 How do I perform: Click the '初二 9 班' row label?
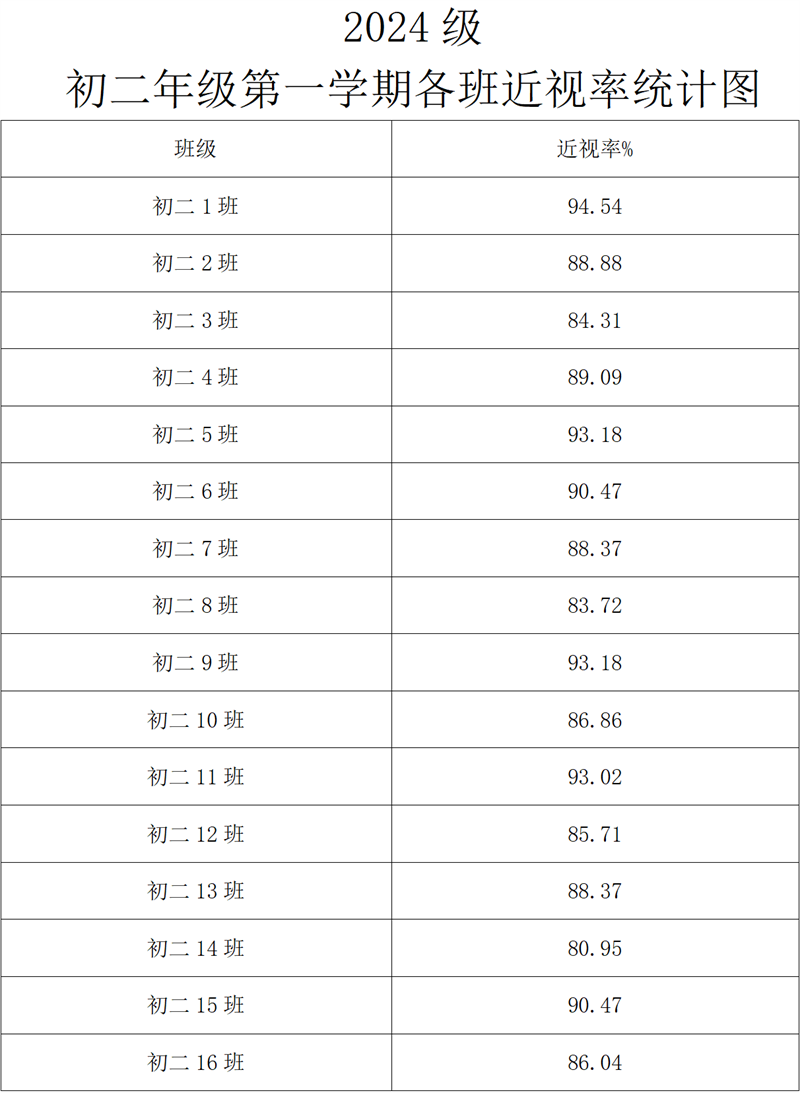pyautogui.click(x=195, y=663)
